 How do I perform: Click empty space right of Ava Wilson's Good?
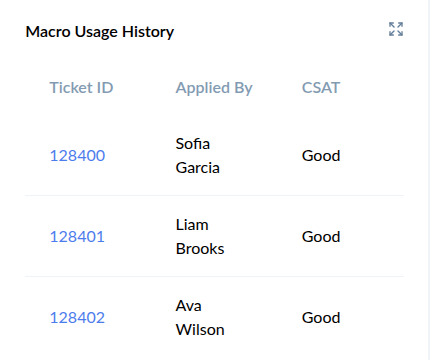tap(372, 318)
